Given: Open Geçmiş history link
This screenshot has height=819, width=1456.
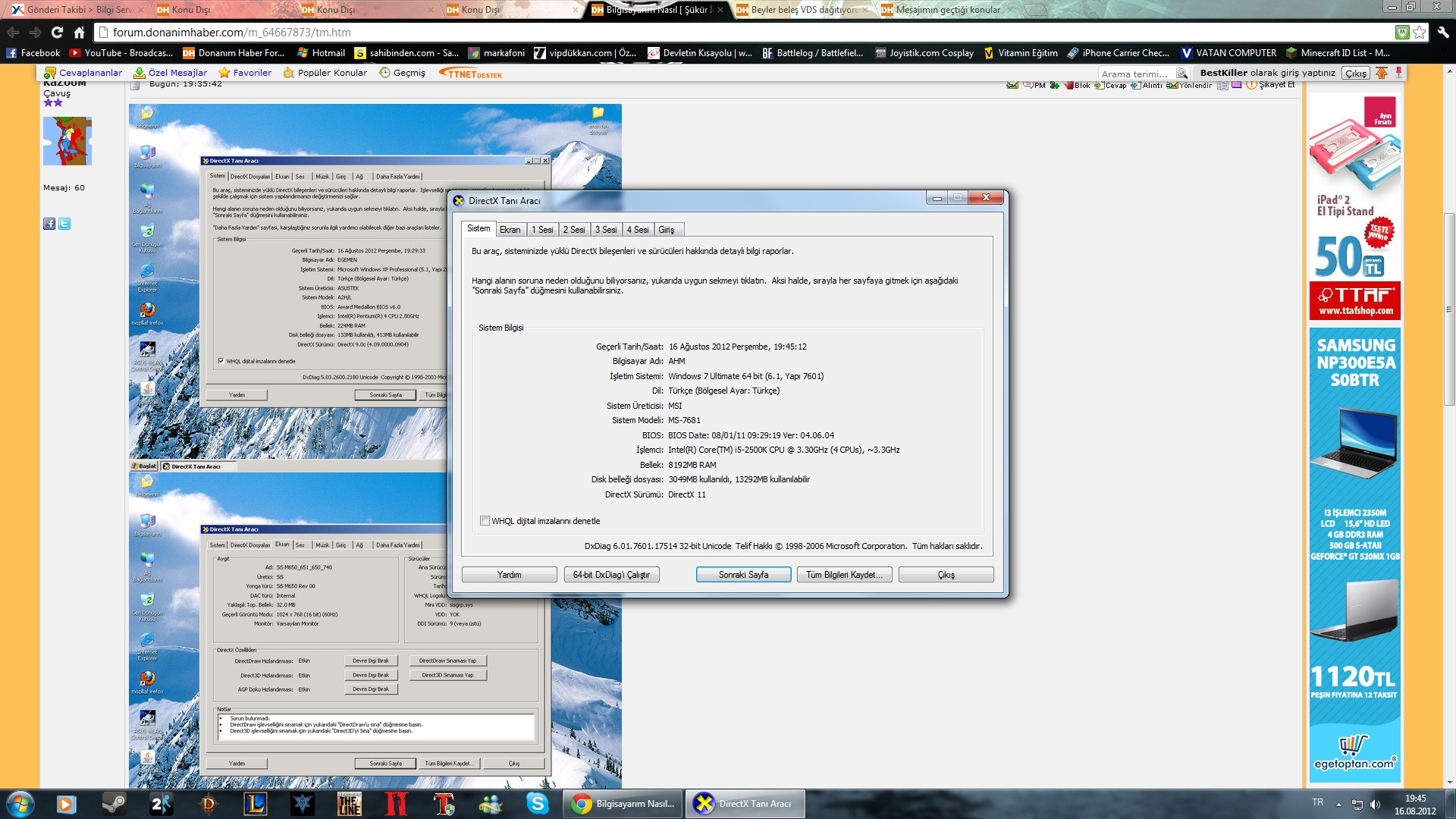Looking at the screenshot, I should (x=403, y=73).
